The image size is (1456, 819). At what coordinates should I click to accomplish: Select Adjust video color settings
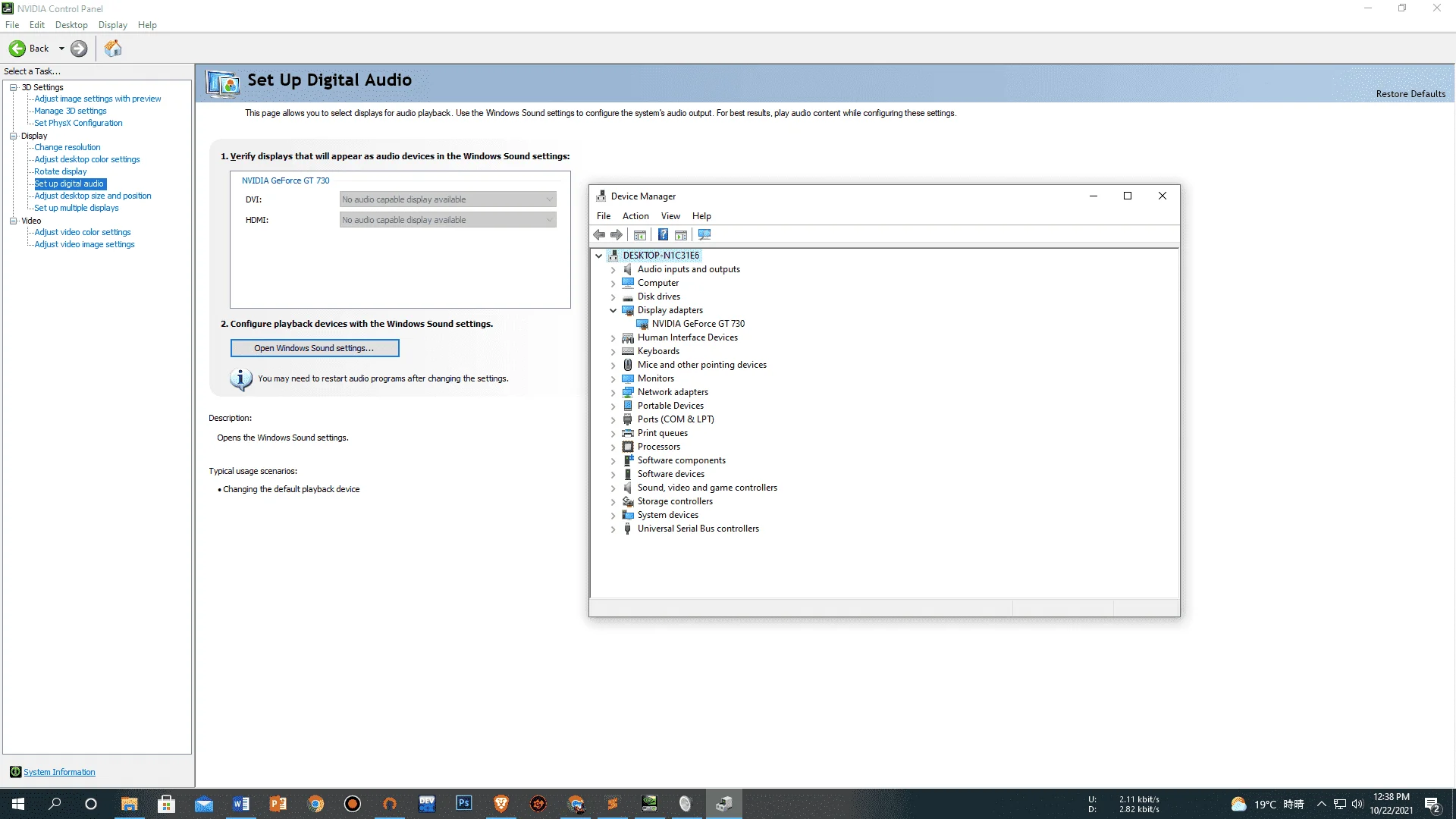click(83, 232)
